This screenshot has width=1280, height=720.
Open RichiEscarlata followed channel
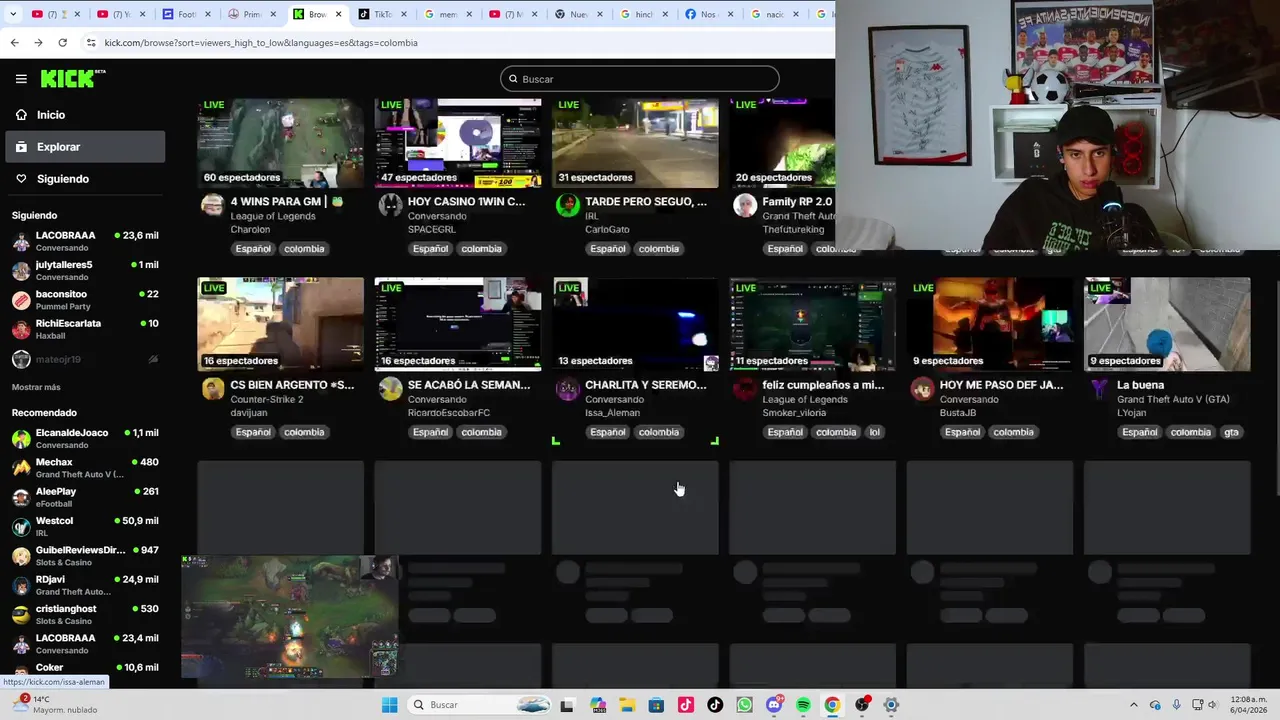[85, 329]
